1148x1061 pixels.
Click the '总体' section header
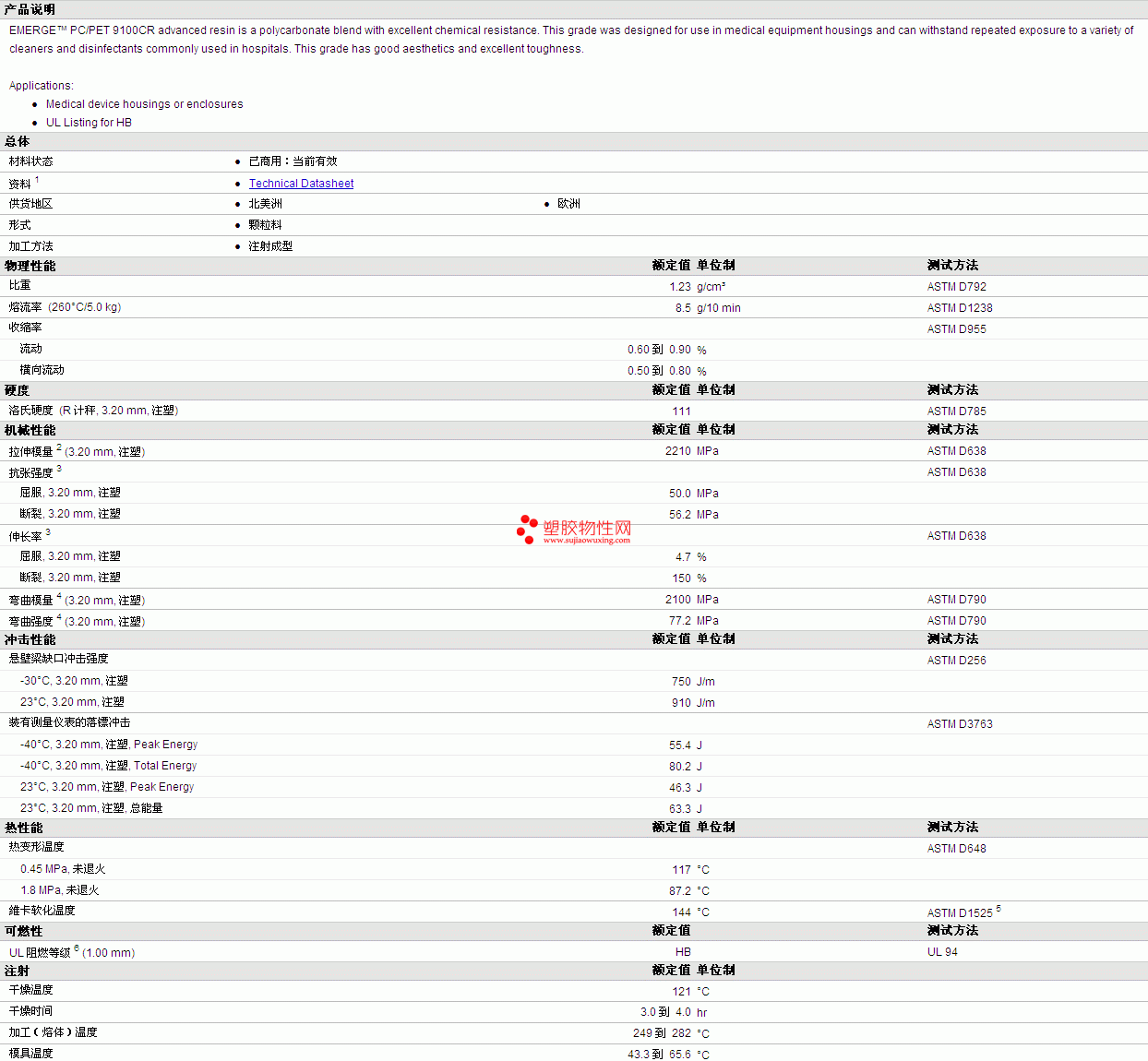pos(18,141)
